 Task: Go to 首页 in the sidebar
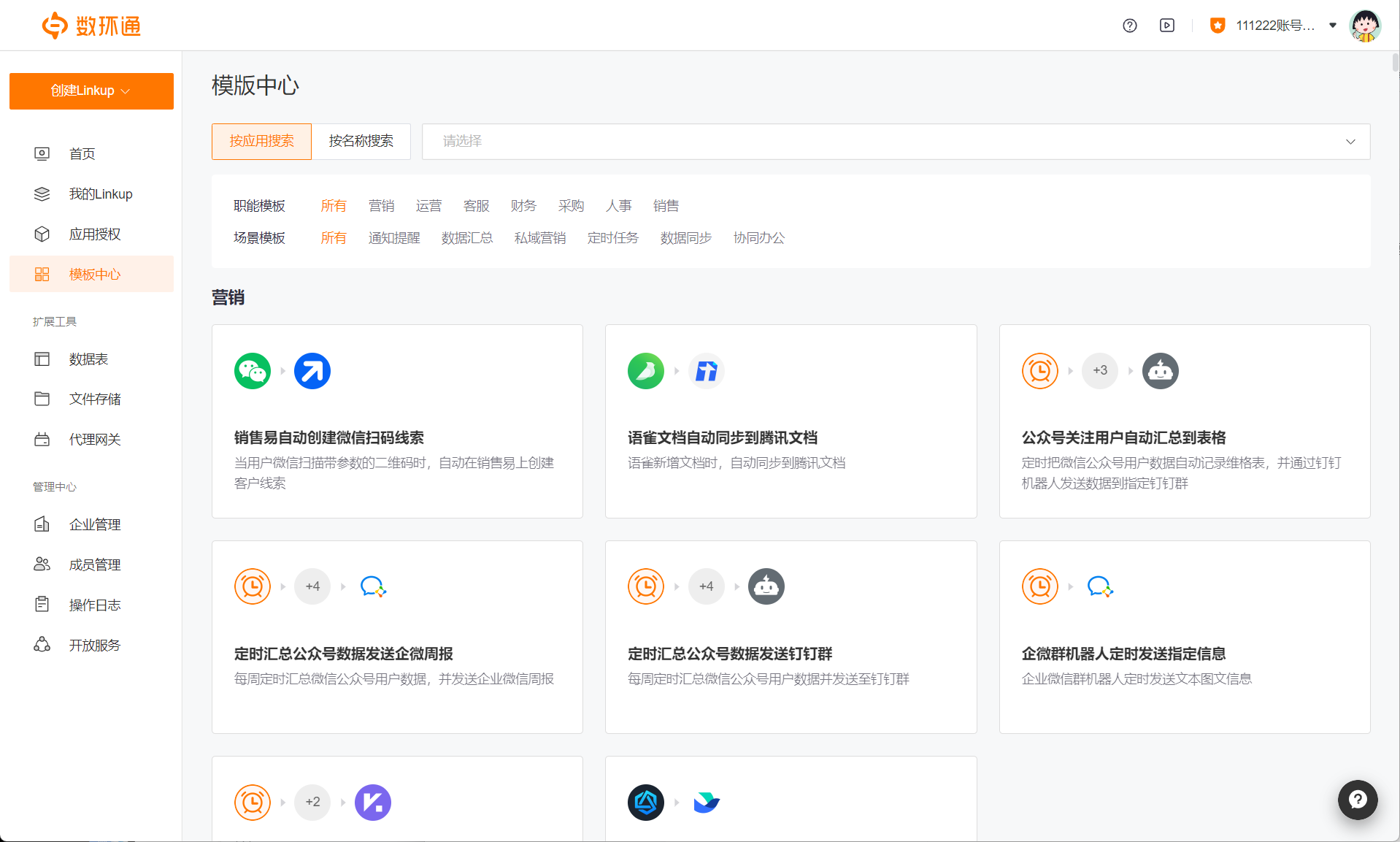tap(91, 154)
